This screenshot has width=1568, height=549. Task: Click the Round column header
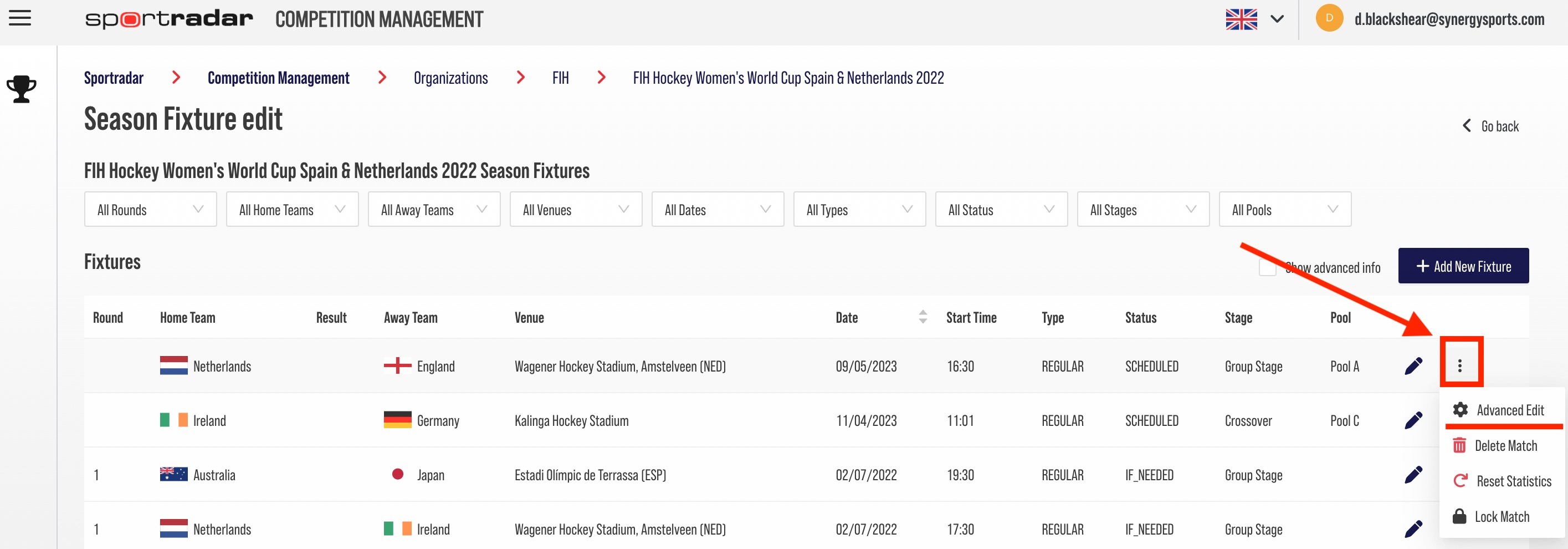[x=107, y=317]
